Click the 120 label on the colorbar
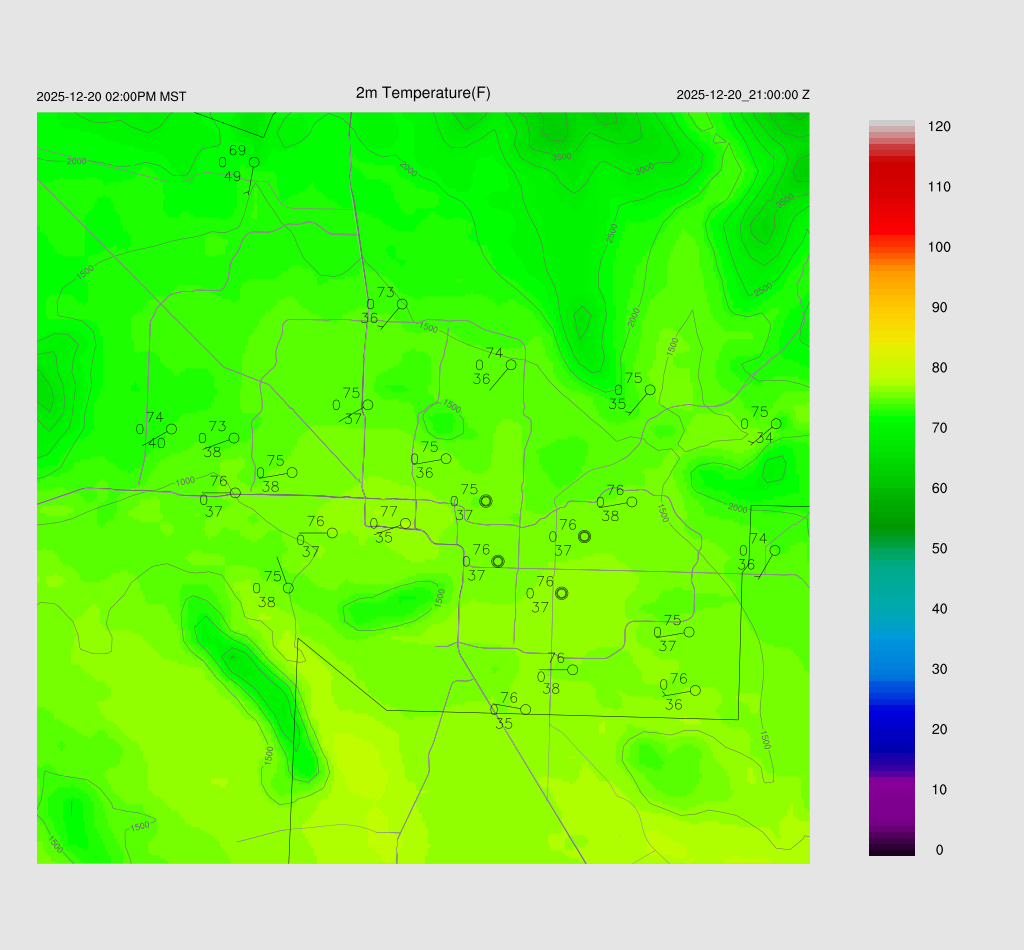 [x=938, y=127]
